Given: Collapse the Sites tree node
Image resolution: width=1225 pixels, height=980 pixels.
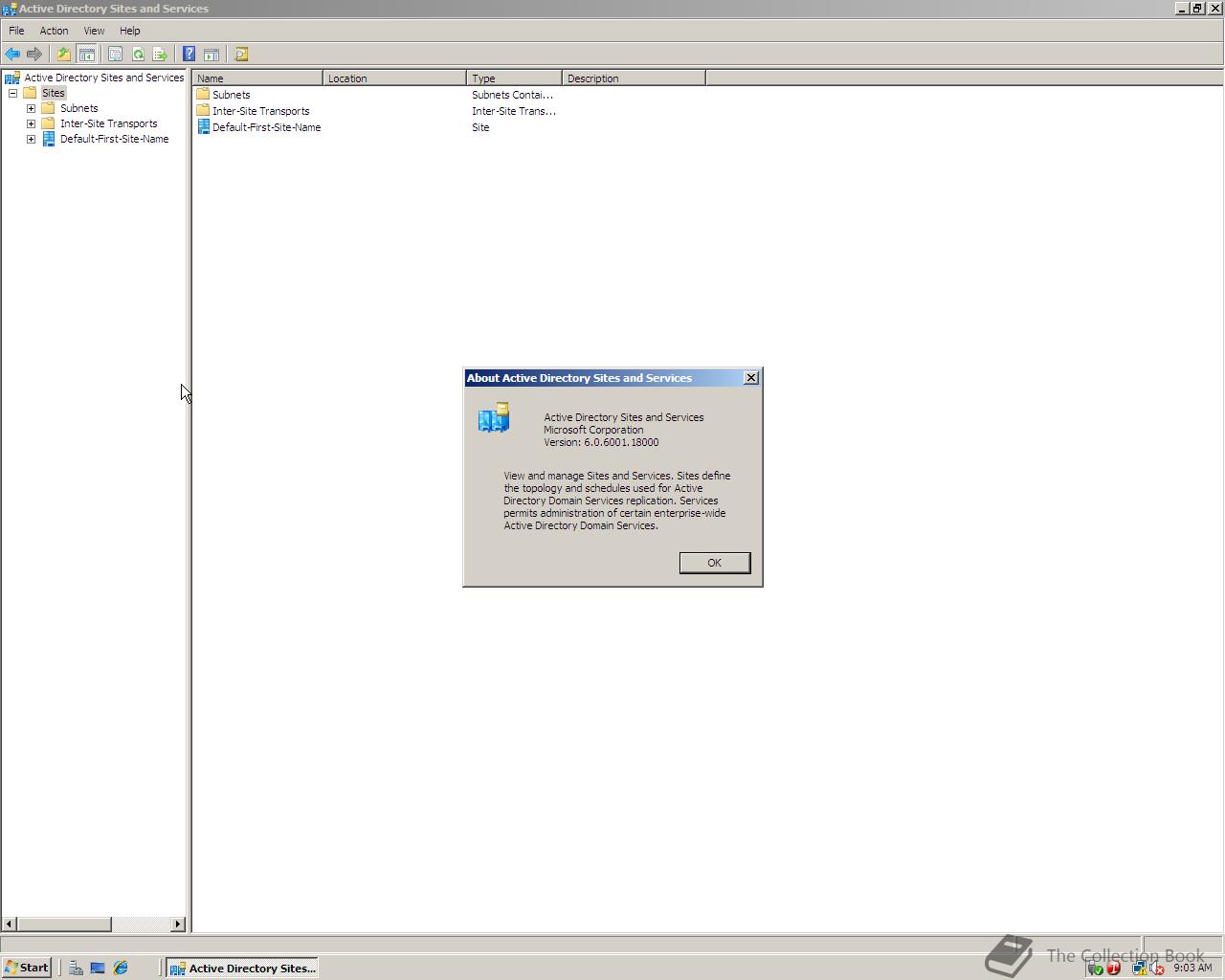Looking at the screenshot, I should [x=12, y=93].
